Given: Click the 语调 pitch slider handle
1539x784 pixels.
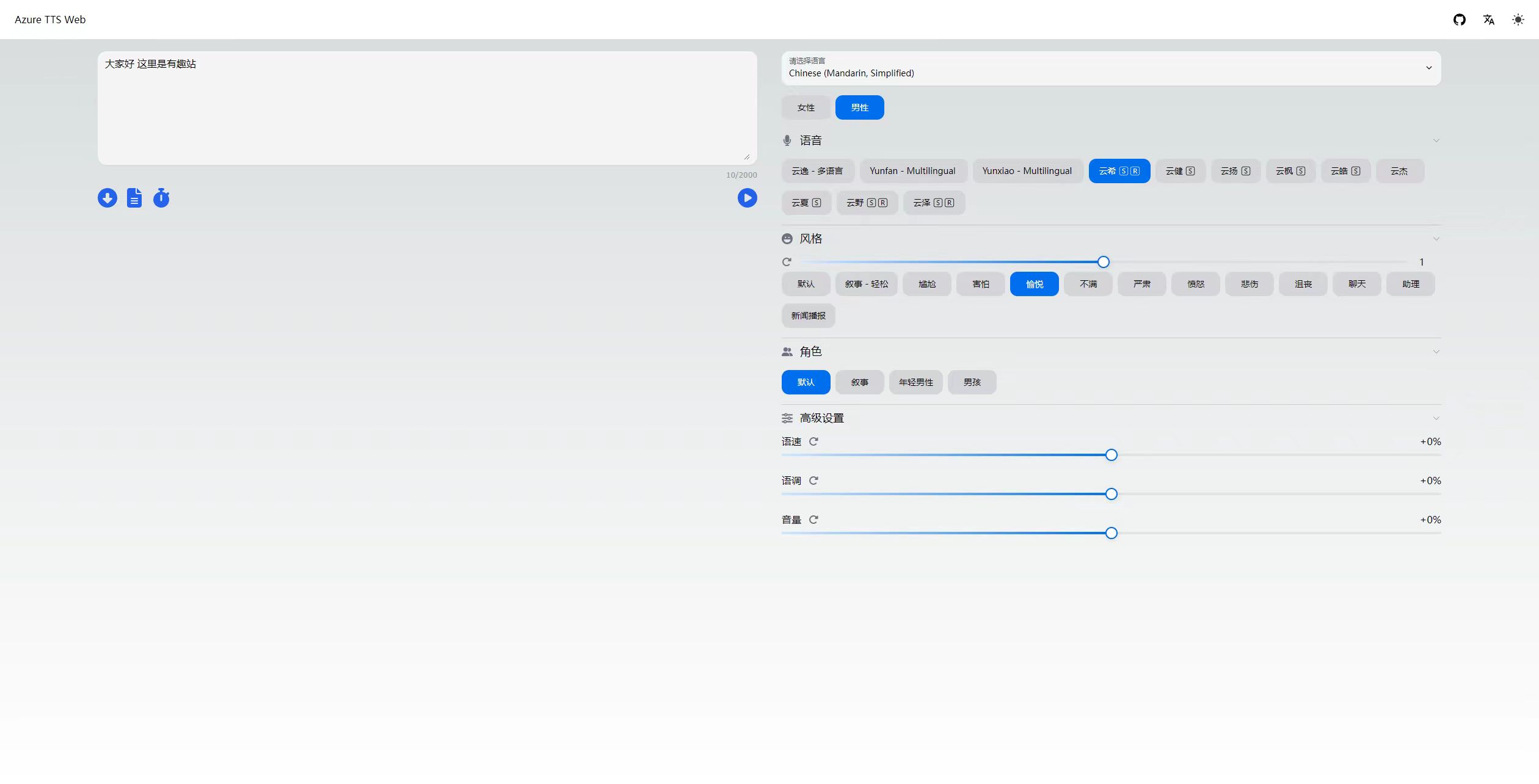Looking at the screenshot, I should (1111, 494).
